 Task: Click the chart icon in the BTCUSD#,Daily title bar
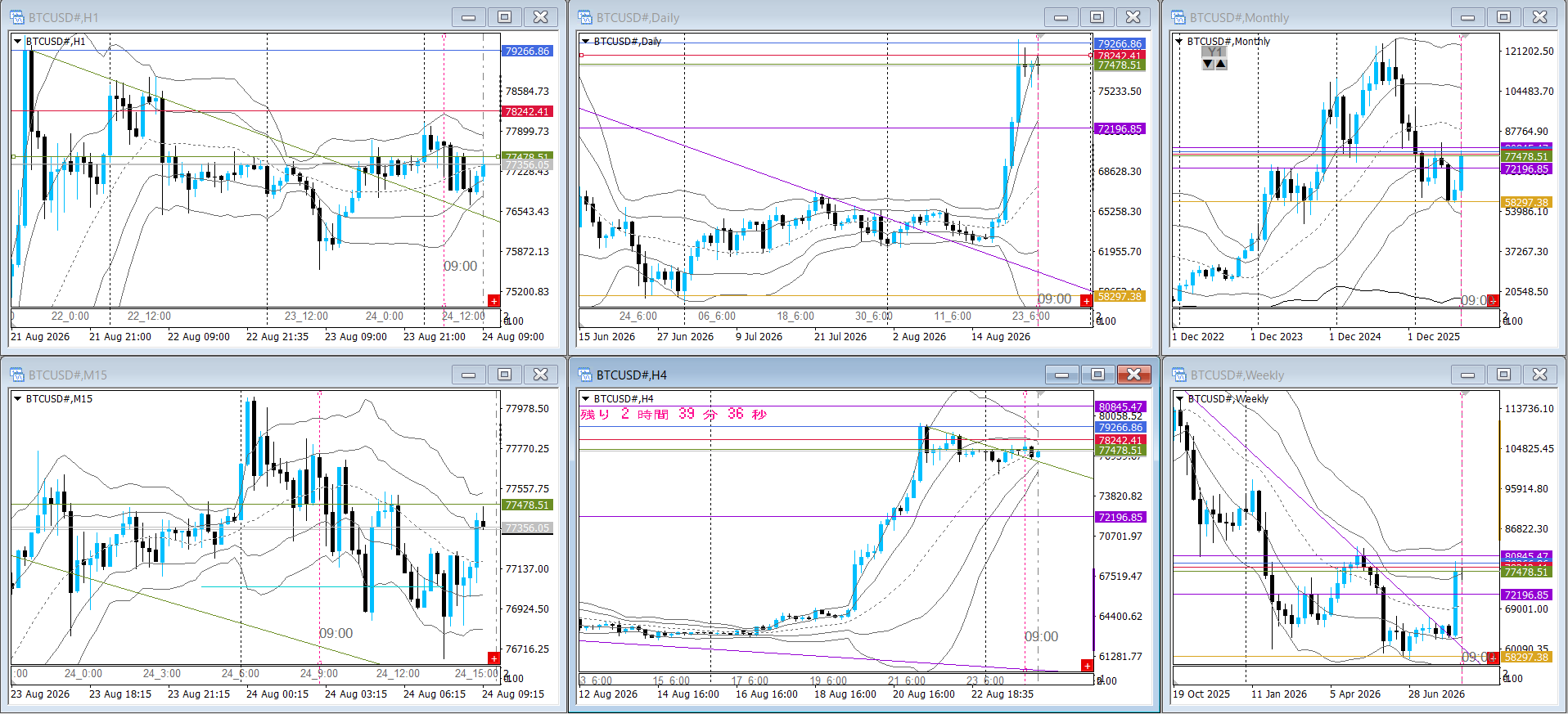pyautogui.click(x=585, y=17)
